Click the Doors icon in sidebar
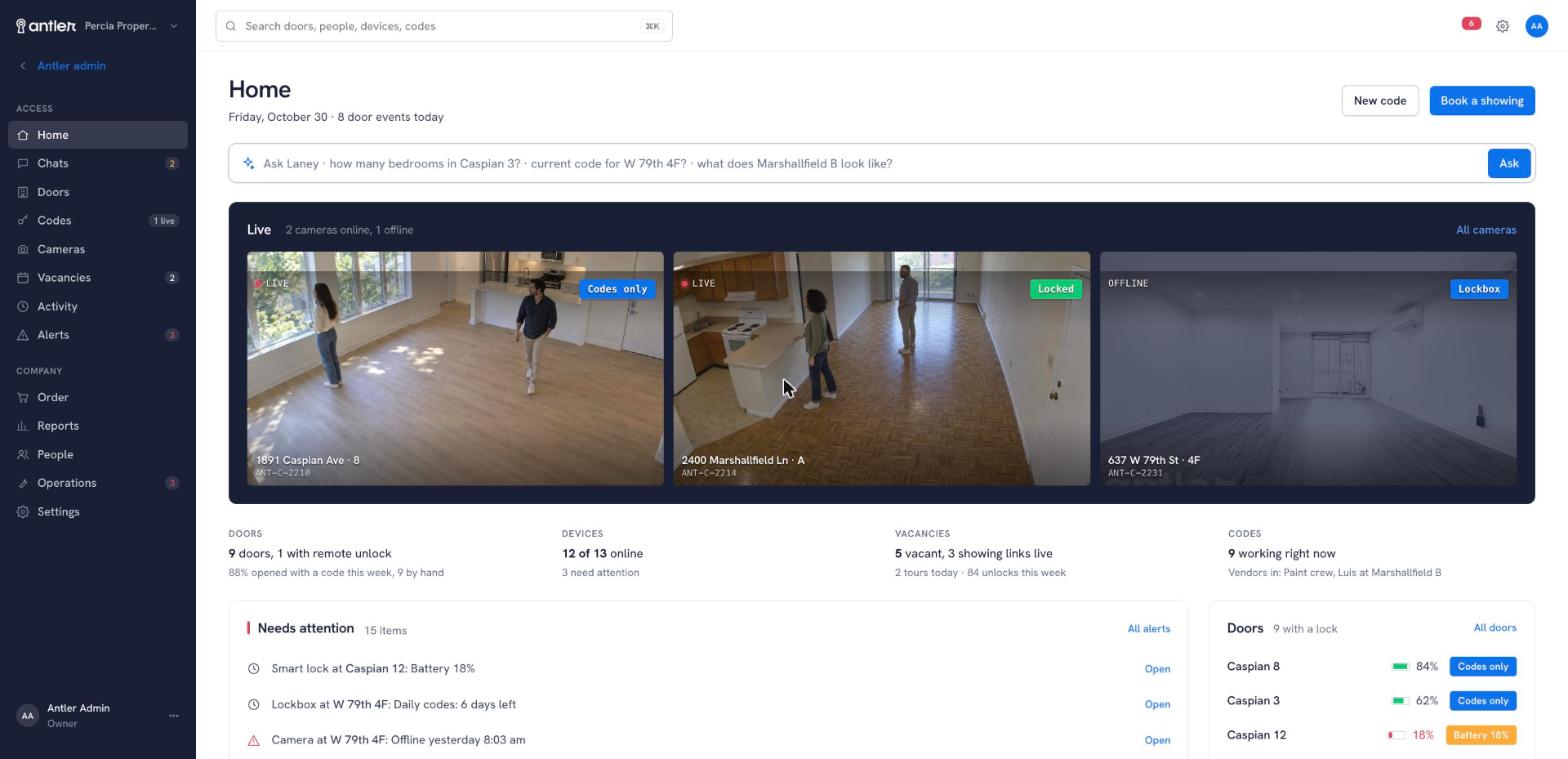The image size is (1568, 759). 23,192
